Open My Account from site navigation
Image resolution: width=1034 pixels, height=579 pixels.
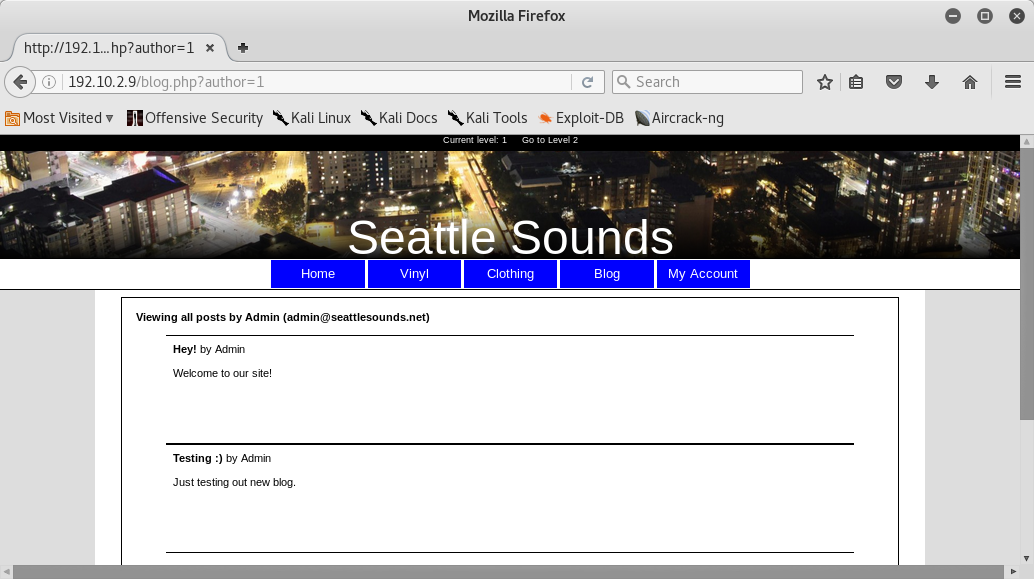pos(702,274)
